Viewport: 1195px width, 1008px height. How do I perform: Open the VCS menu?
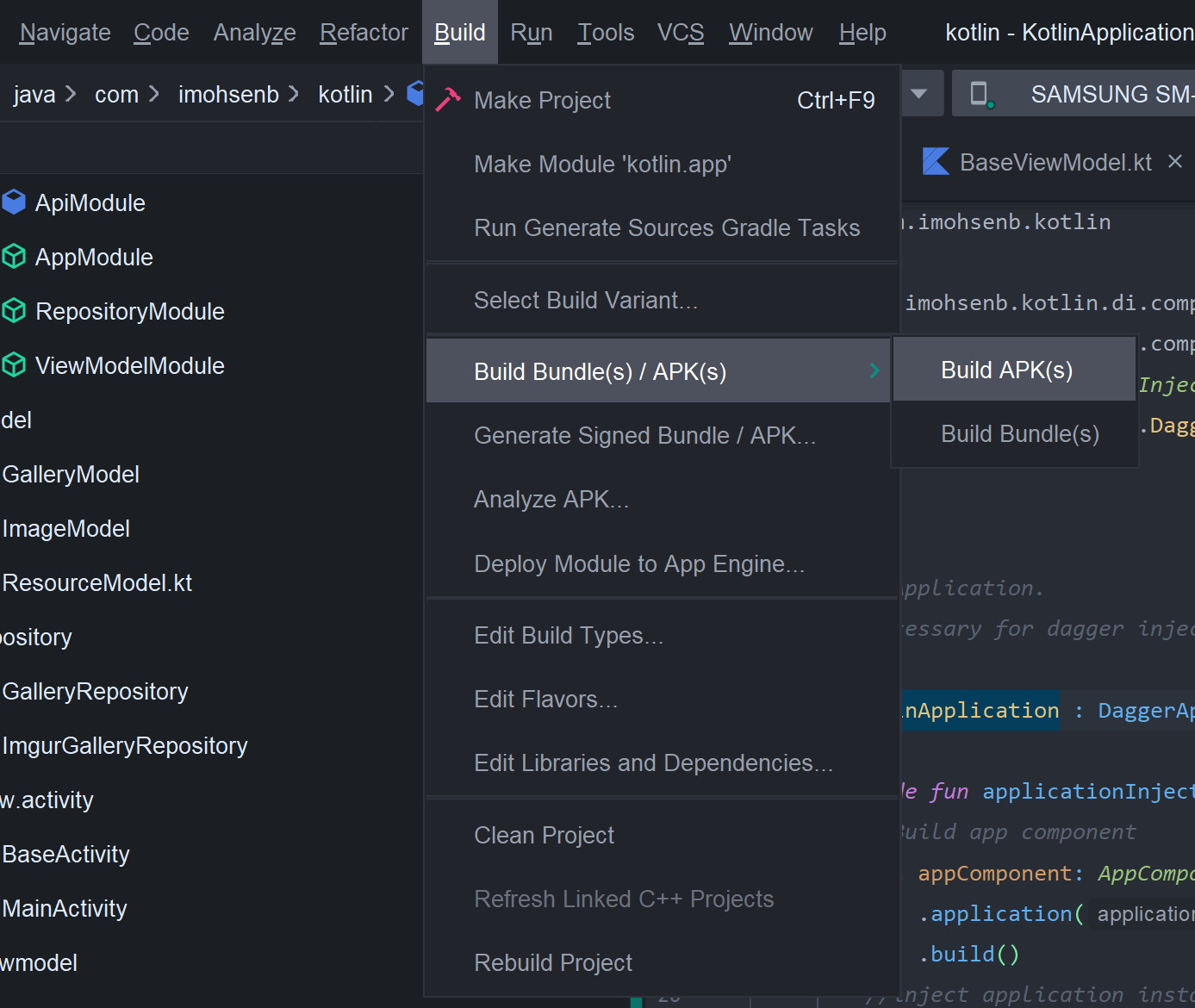(x=681, y=33)
